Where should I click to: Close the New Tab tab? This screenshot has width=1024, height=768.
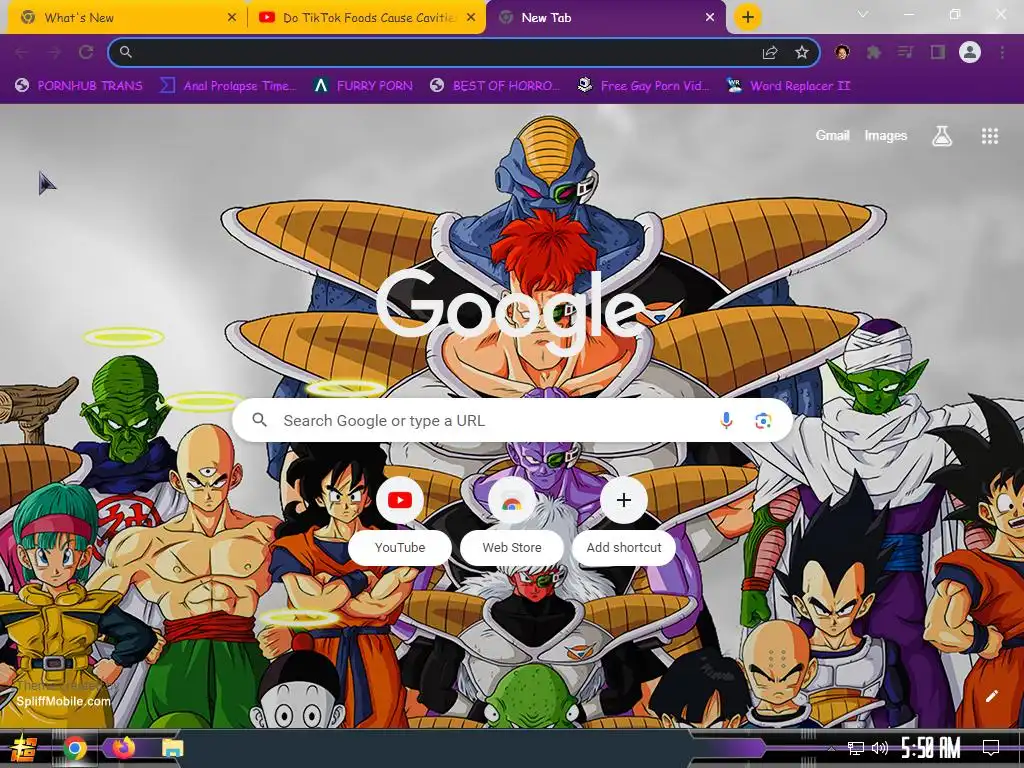point(710,18)
